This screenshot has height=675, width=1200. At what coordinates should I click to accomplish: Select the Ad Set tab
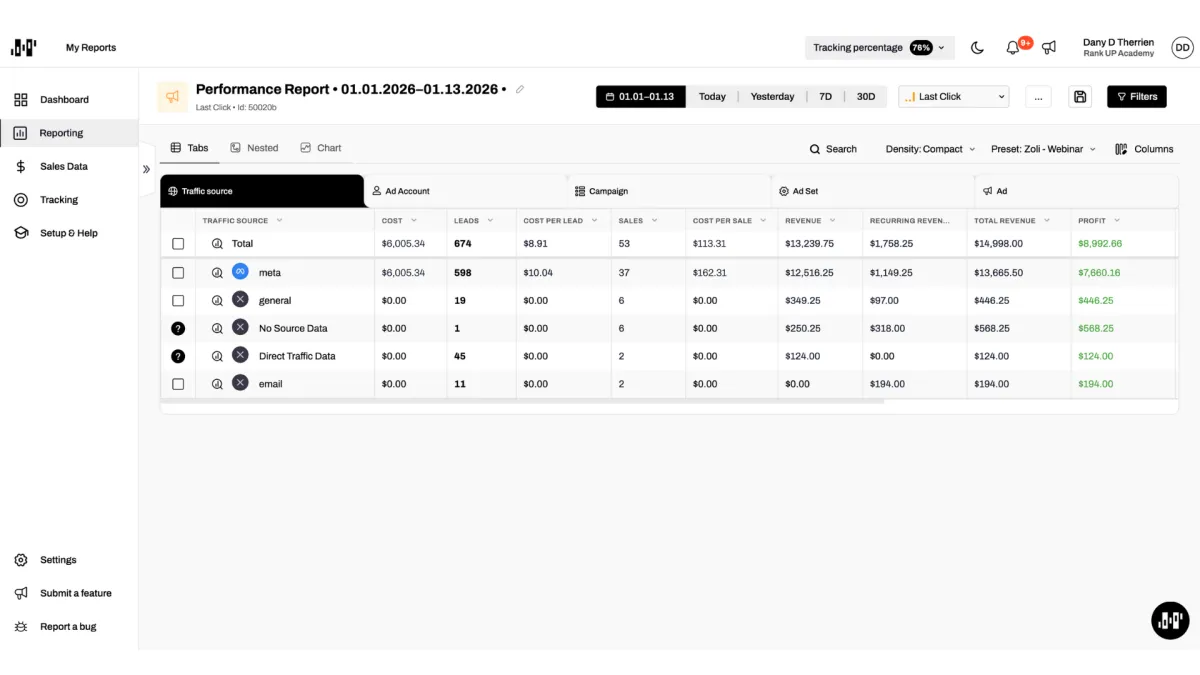[x=873, y=191]
